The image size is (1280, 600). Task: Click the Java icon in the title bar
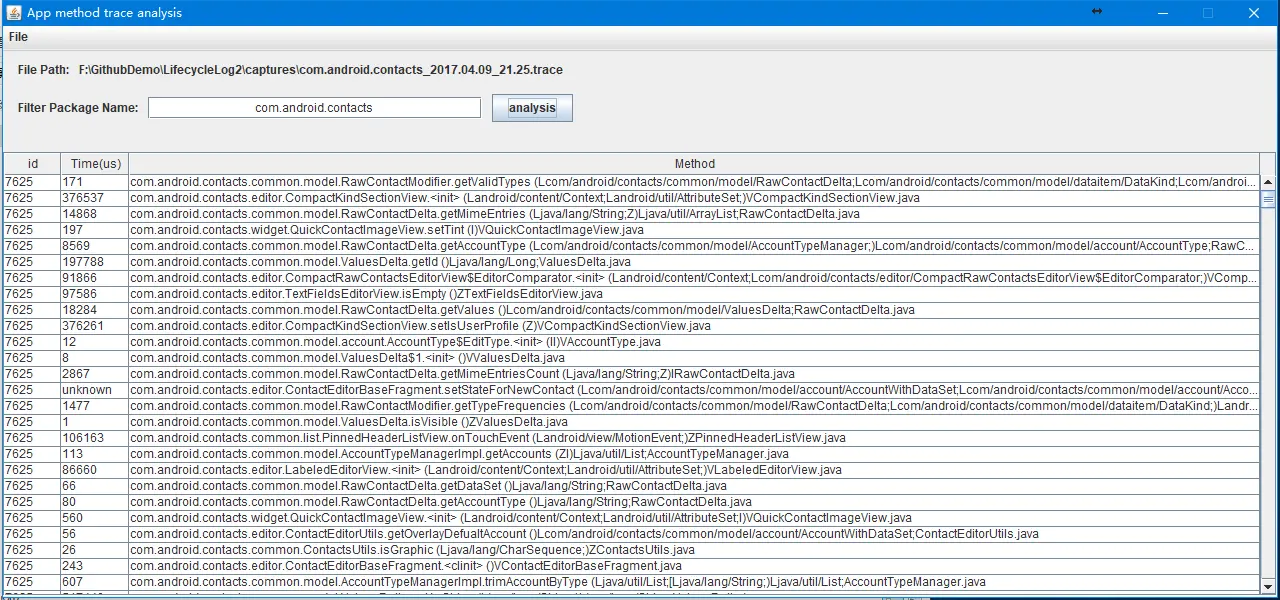12,13
